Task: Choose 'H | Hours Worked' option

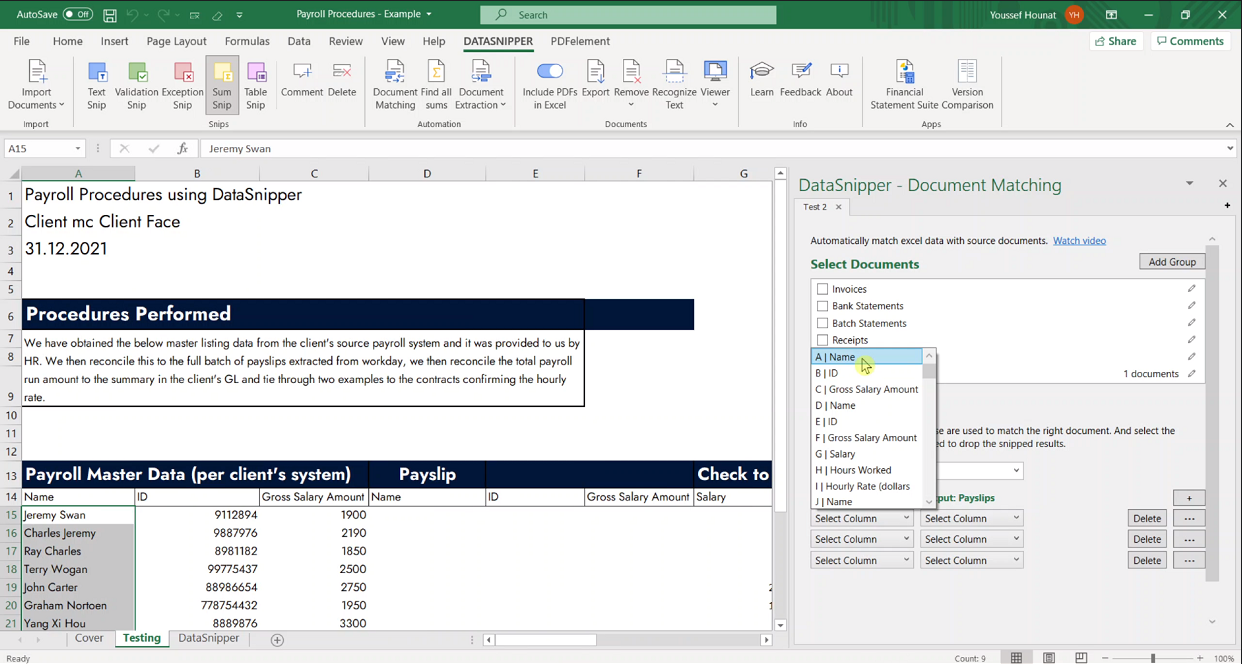Action: pos(866,470)
